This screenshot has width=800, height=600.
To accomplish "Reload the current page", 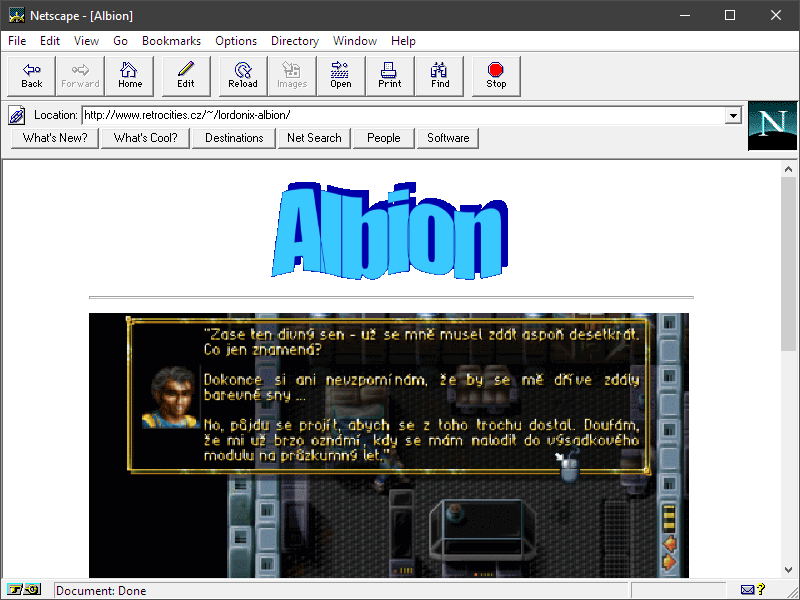I will (x=242, y=75).
